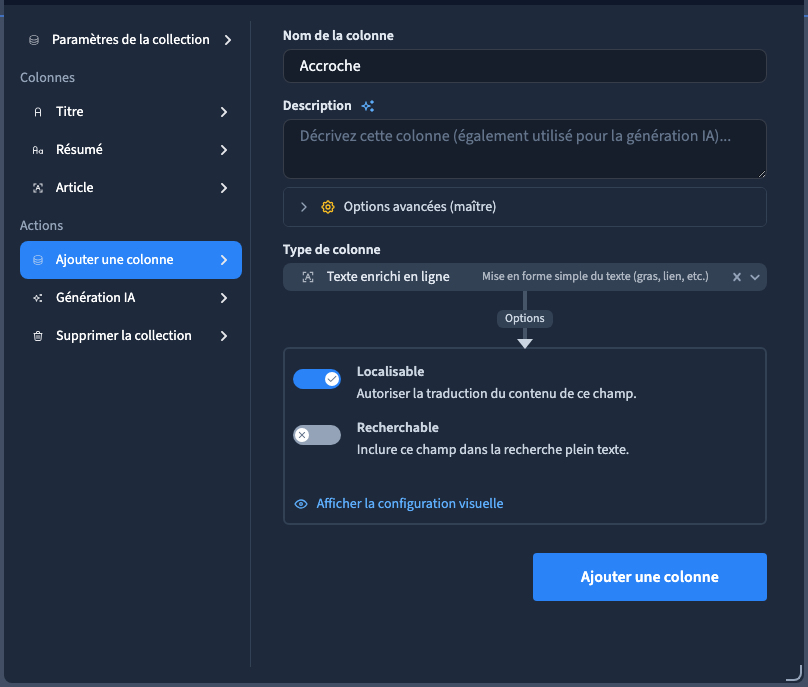This screenshot has width=808, height=687.
Task: Click the orange gear icon in Options avancées
Action: [328, 207]
